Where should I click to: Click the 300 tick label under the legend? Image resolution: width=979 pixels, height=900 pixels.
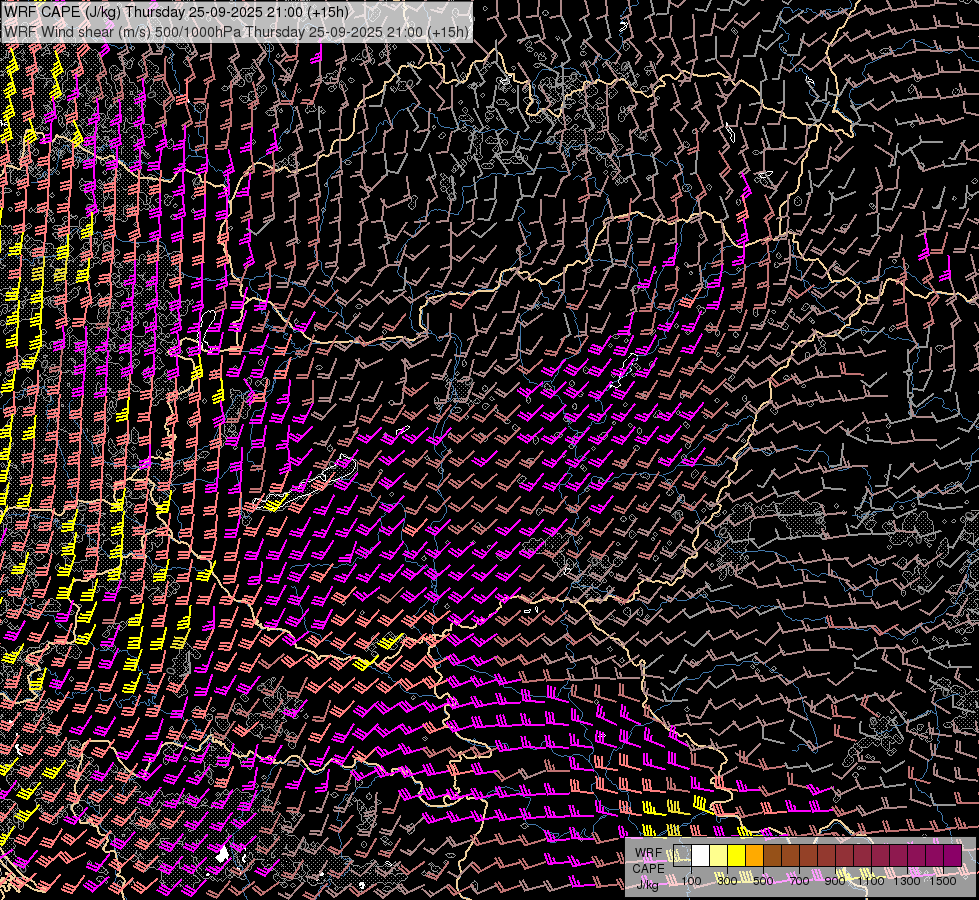point(727,881)
